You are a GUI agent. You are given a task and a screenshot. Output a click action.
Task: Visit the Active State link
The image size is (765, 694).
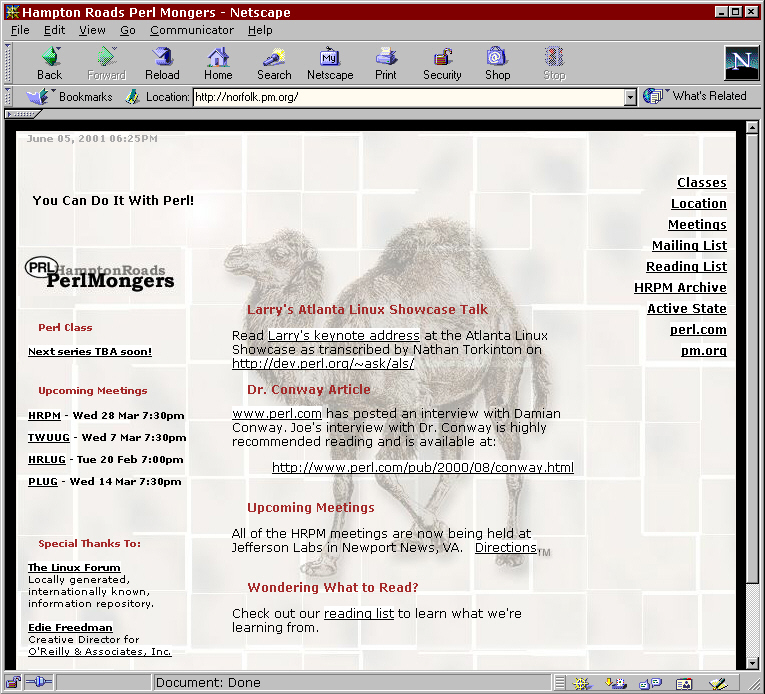pyautogui.click(x=687, y=308)
